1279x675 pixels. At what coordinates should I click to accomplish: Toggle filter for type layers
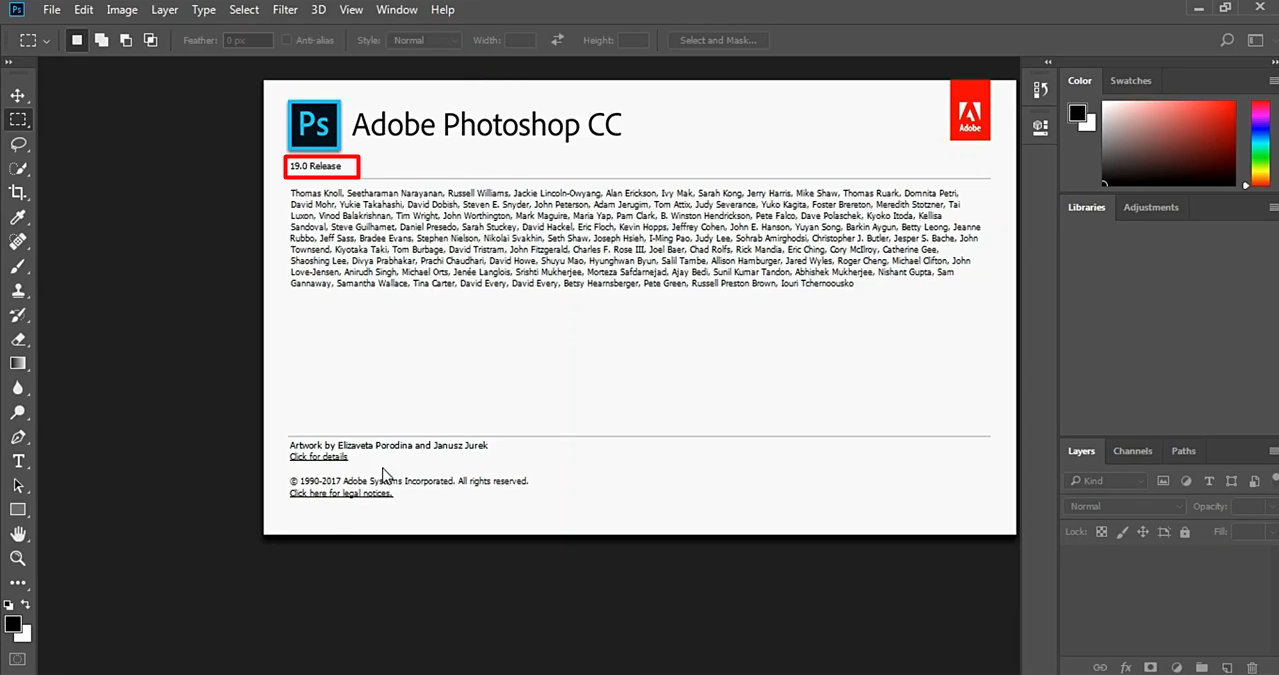1209,481
